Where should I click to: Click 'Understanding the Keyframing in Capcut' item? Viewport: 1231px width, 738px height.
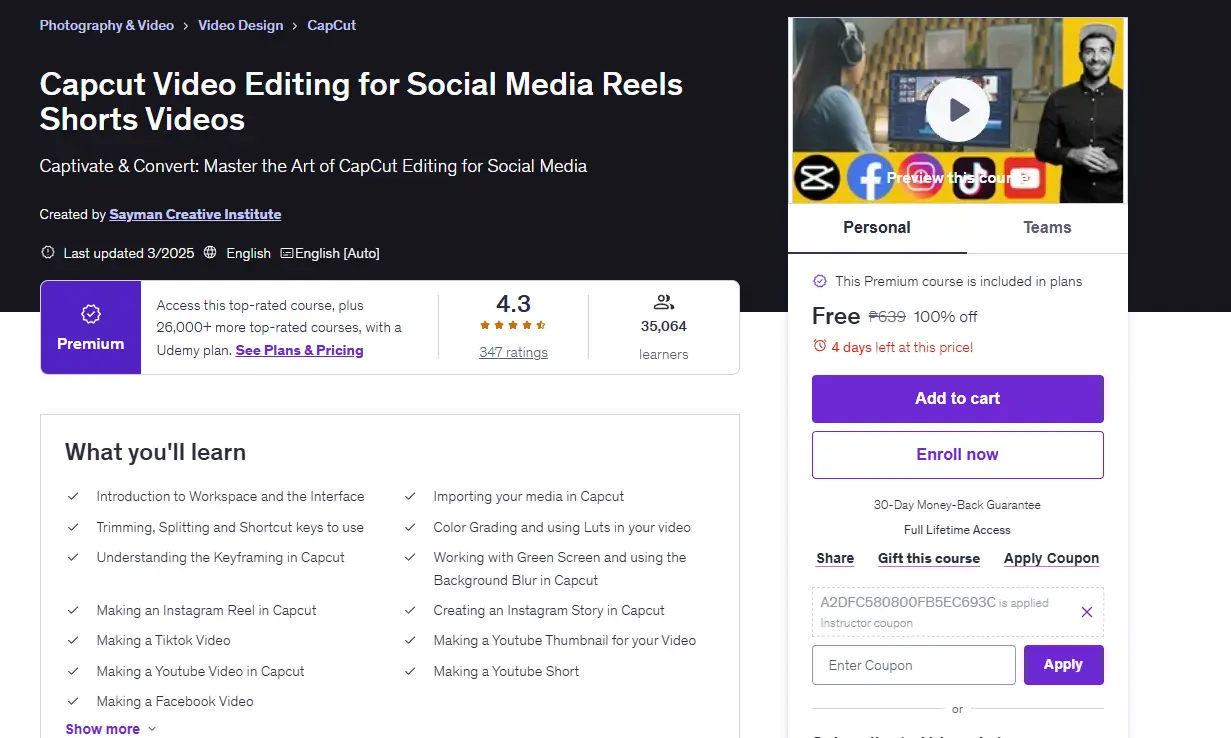[220, 557]
